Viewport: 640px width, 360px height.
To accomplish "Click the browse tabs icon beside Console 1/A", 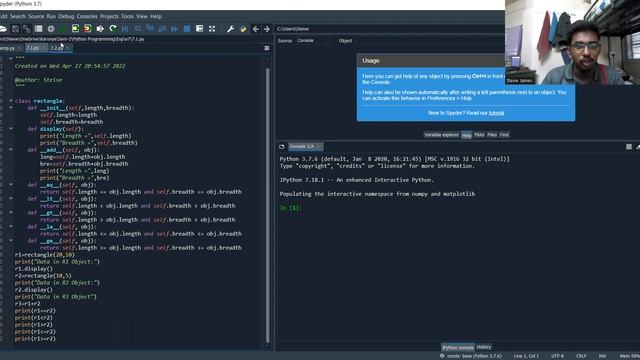I will point(282,147).
